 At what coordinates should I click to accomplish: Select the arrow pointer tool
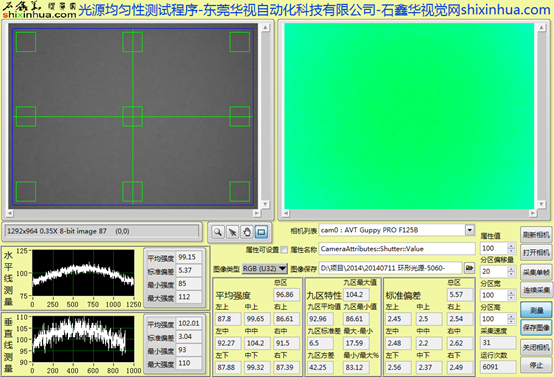232,232
